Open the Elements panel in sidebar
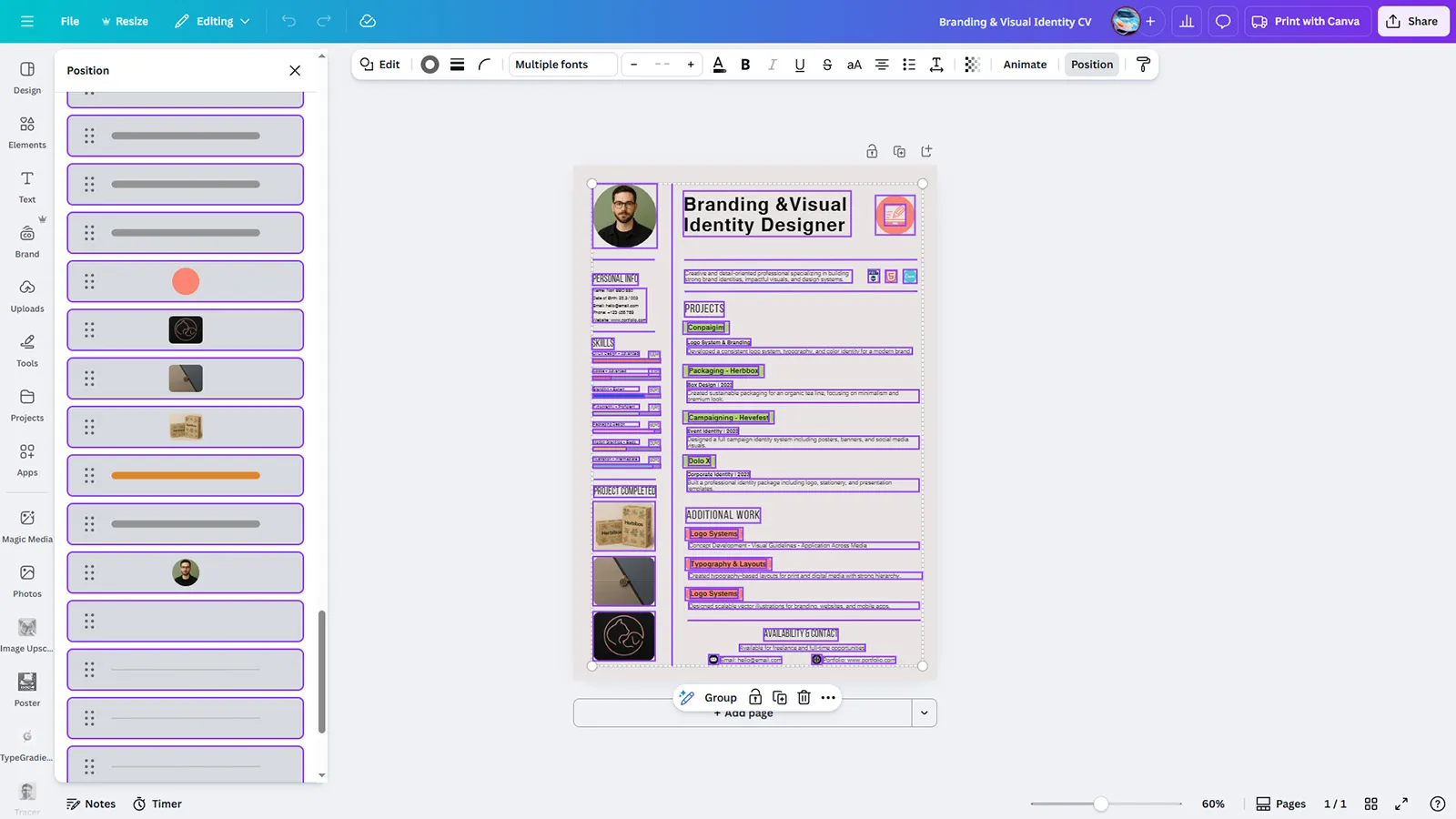1456x819 pixels. coord(27,132)
